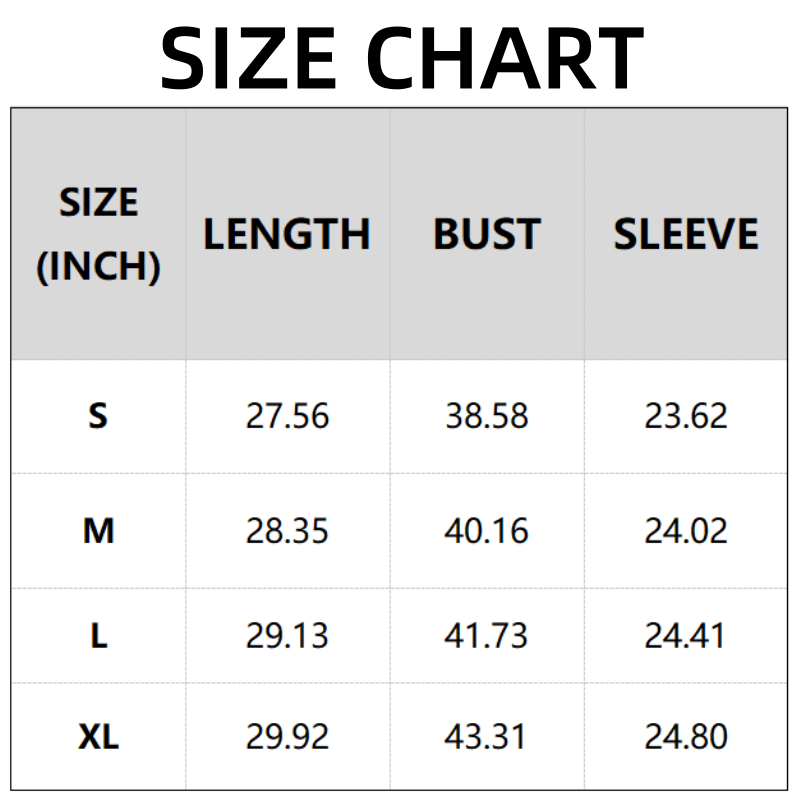
Task: Select the BUST column header
Action: click(486, 235)
